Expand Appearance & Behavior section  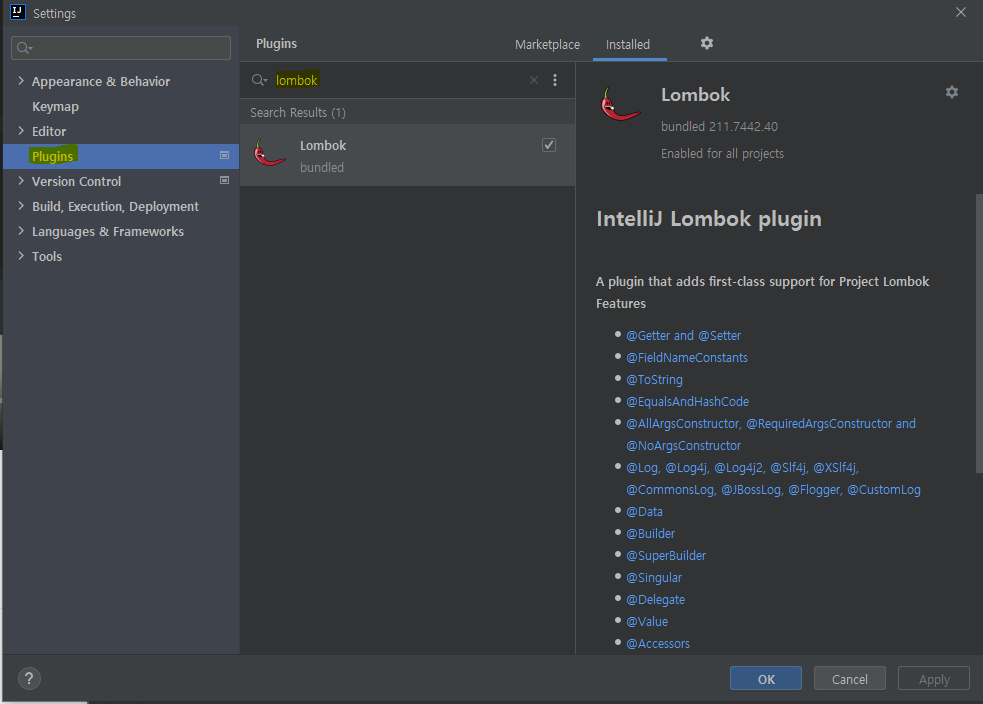coord(21,81)
